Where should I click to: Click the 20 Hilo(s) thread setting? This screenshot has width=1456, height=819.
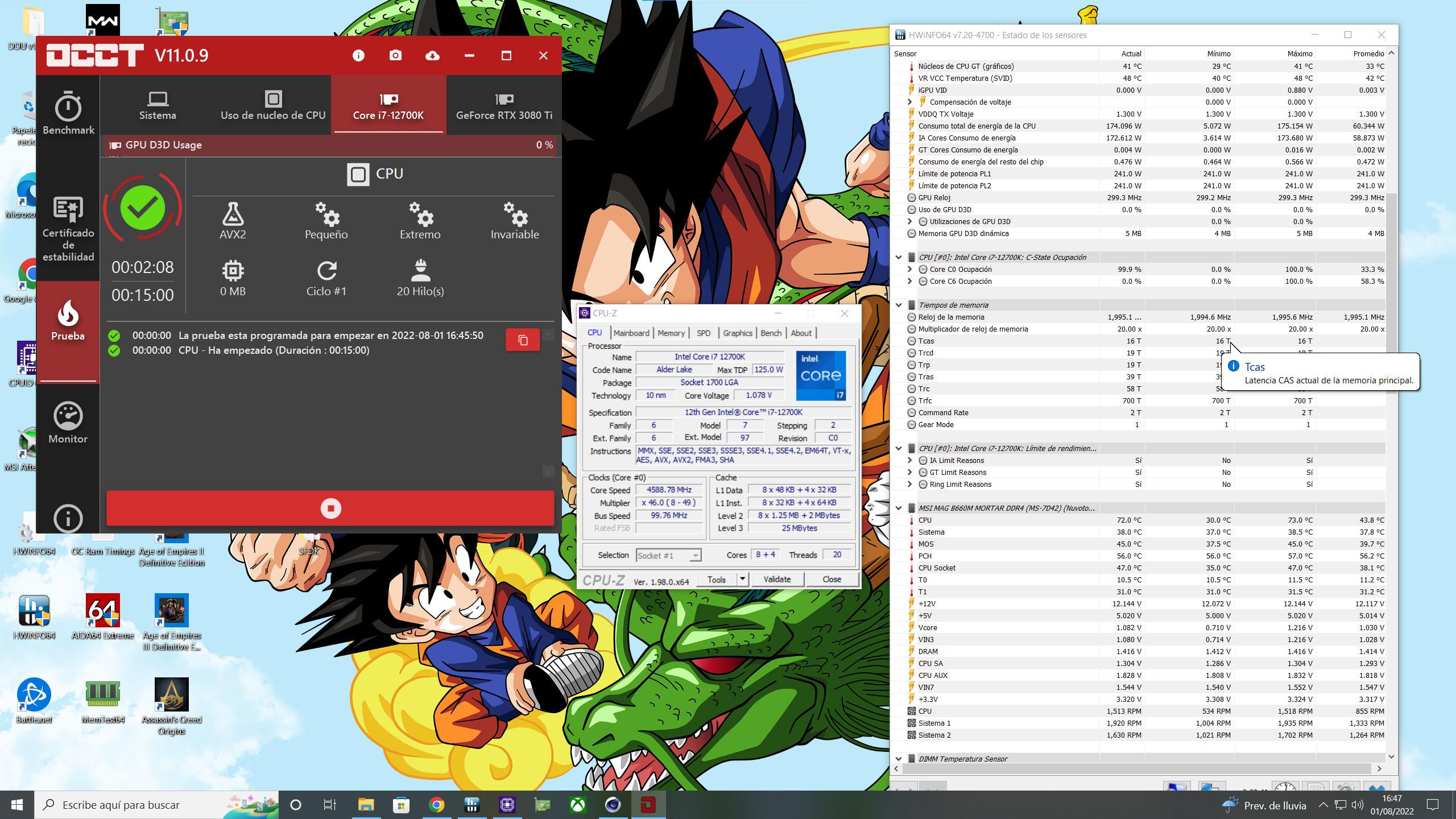click(420, 278)
